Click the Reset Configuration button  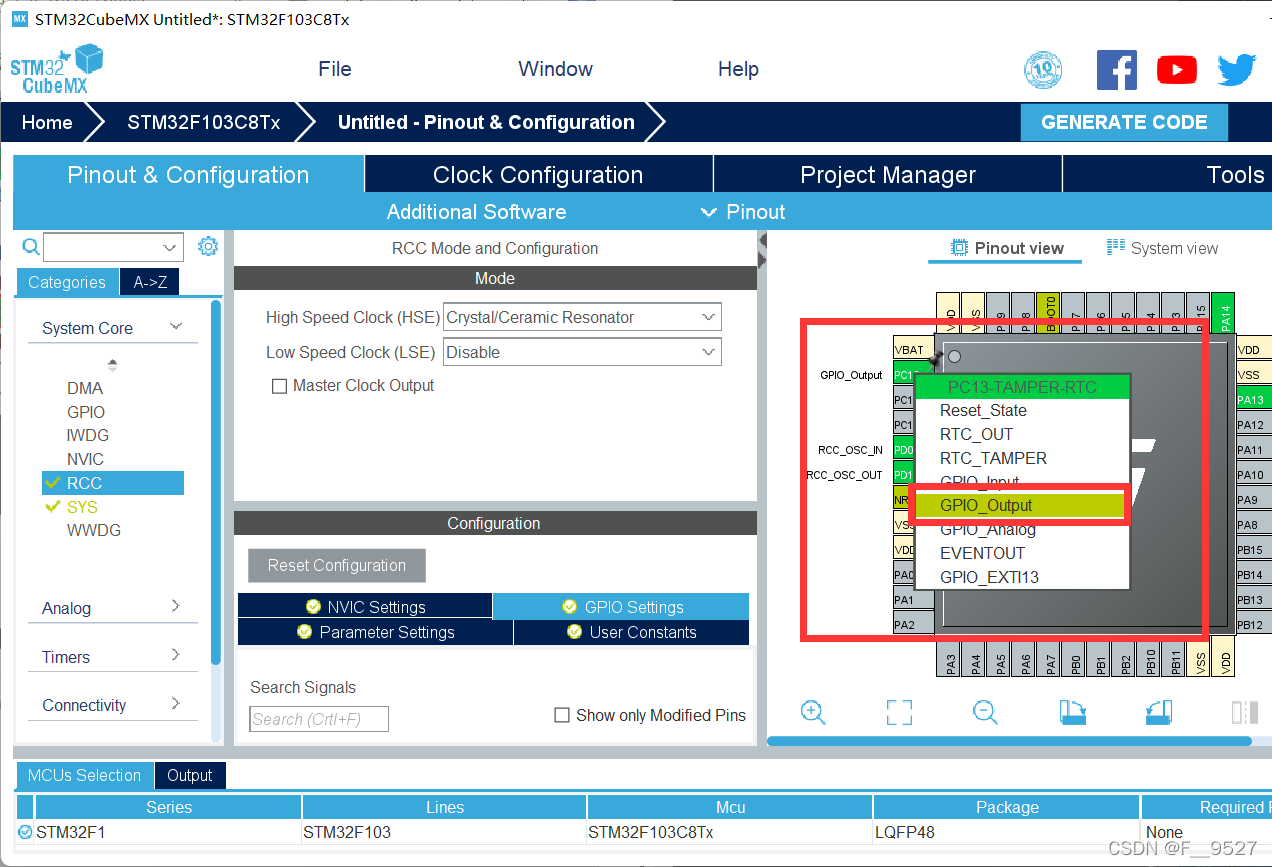(x=337, y=565)
